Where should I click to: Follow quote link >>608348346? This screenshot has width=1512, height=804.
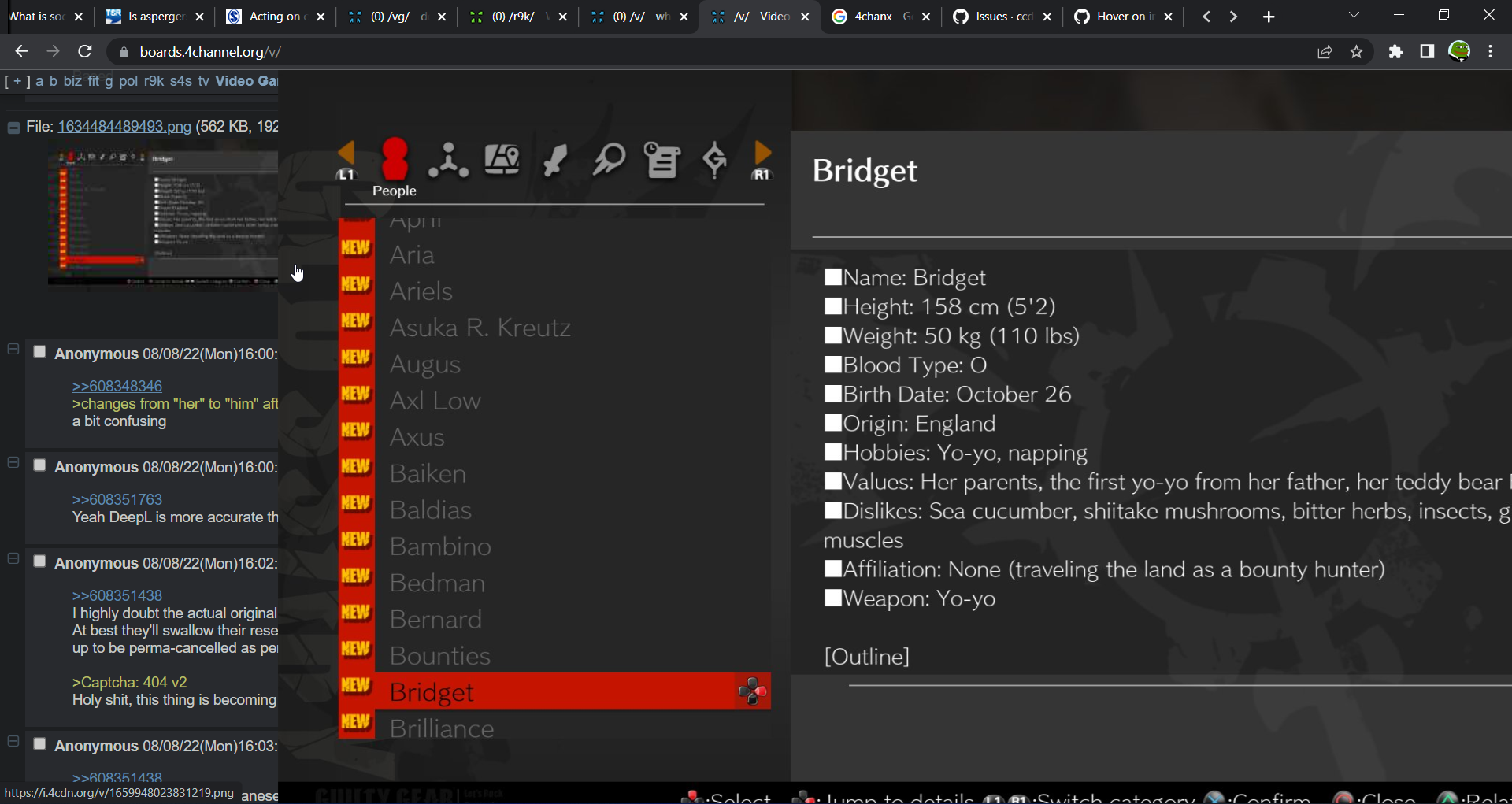pos(117,386)
